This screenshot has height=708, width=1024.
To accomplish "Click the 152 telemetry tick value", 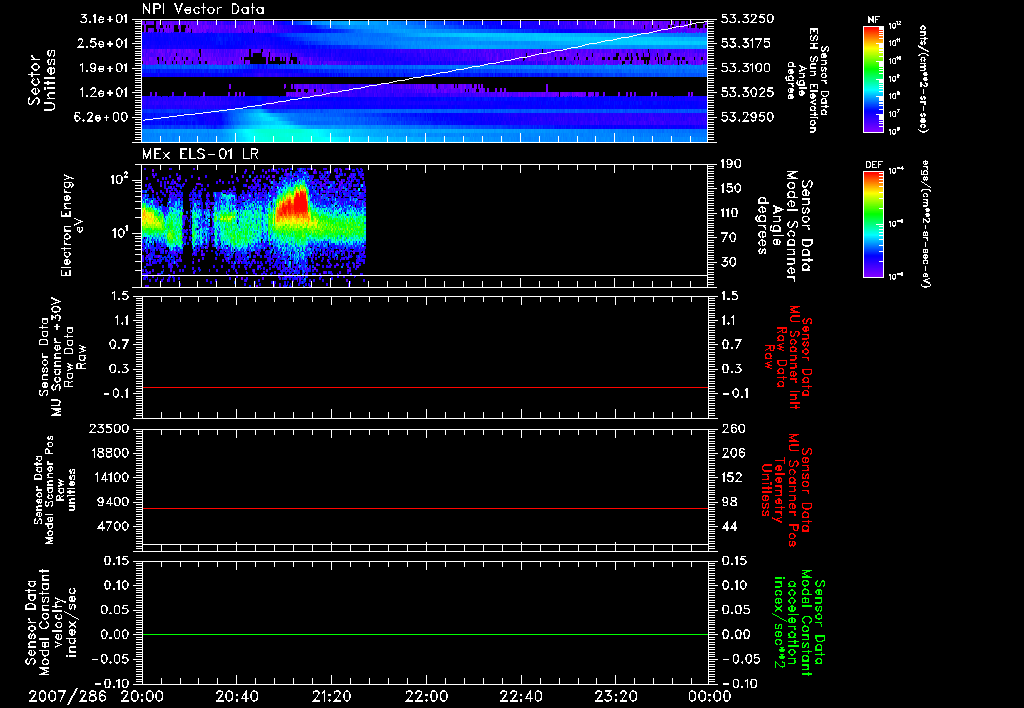I will (x=732, y=477).
